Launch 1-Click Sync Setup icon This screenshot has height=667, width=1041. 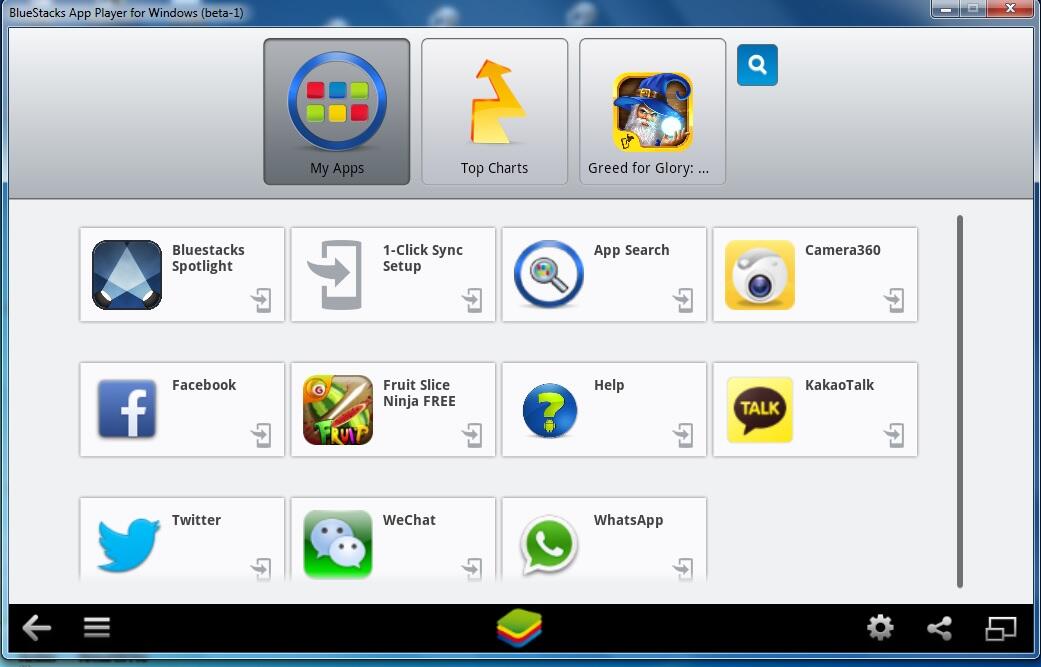337,275
